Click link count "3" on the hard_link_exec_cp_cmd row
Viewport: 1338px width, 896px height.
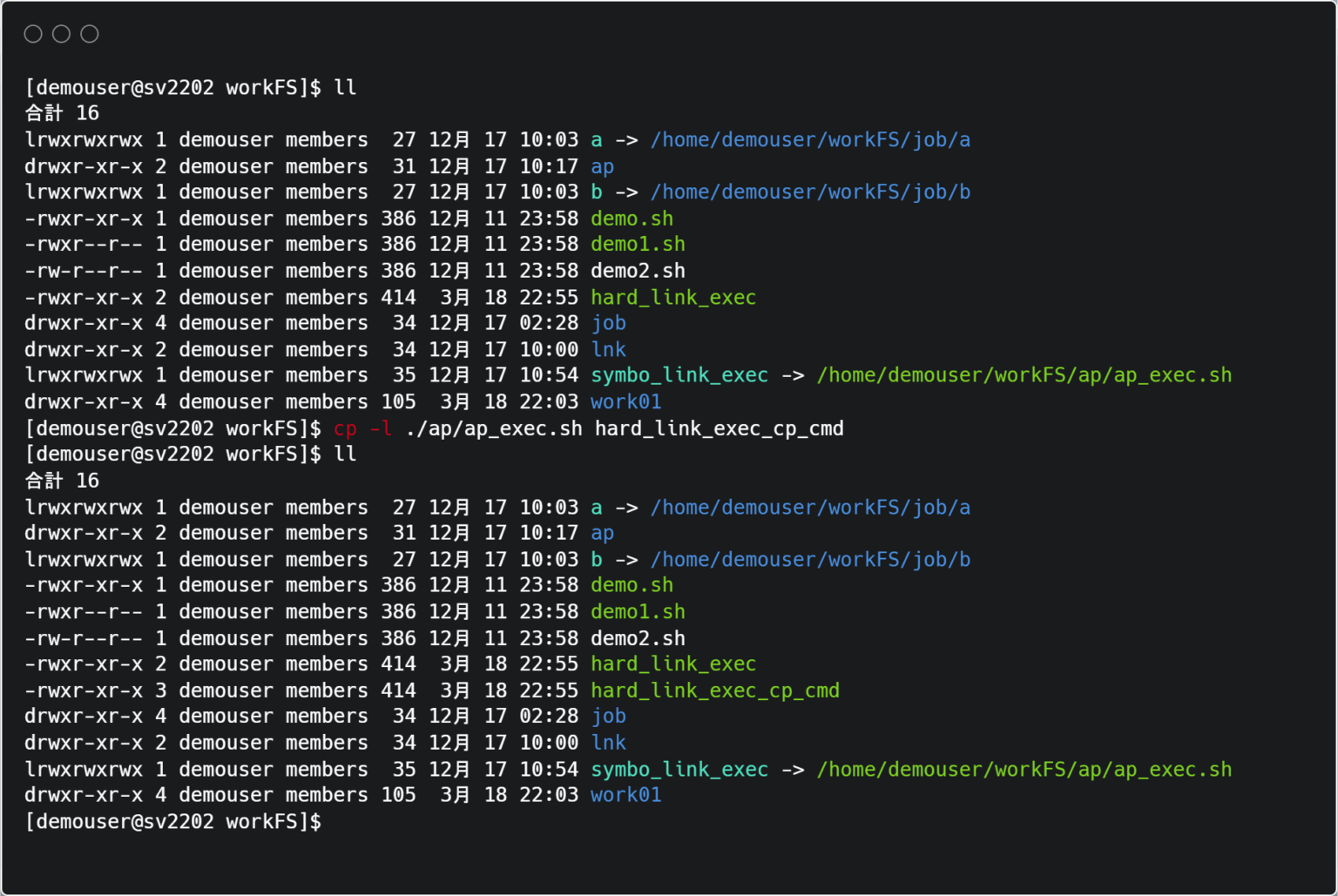click(161, 691)
